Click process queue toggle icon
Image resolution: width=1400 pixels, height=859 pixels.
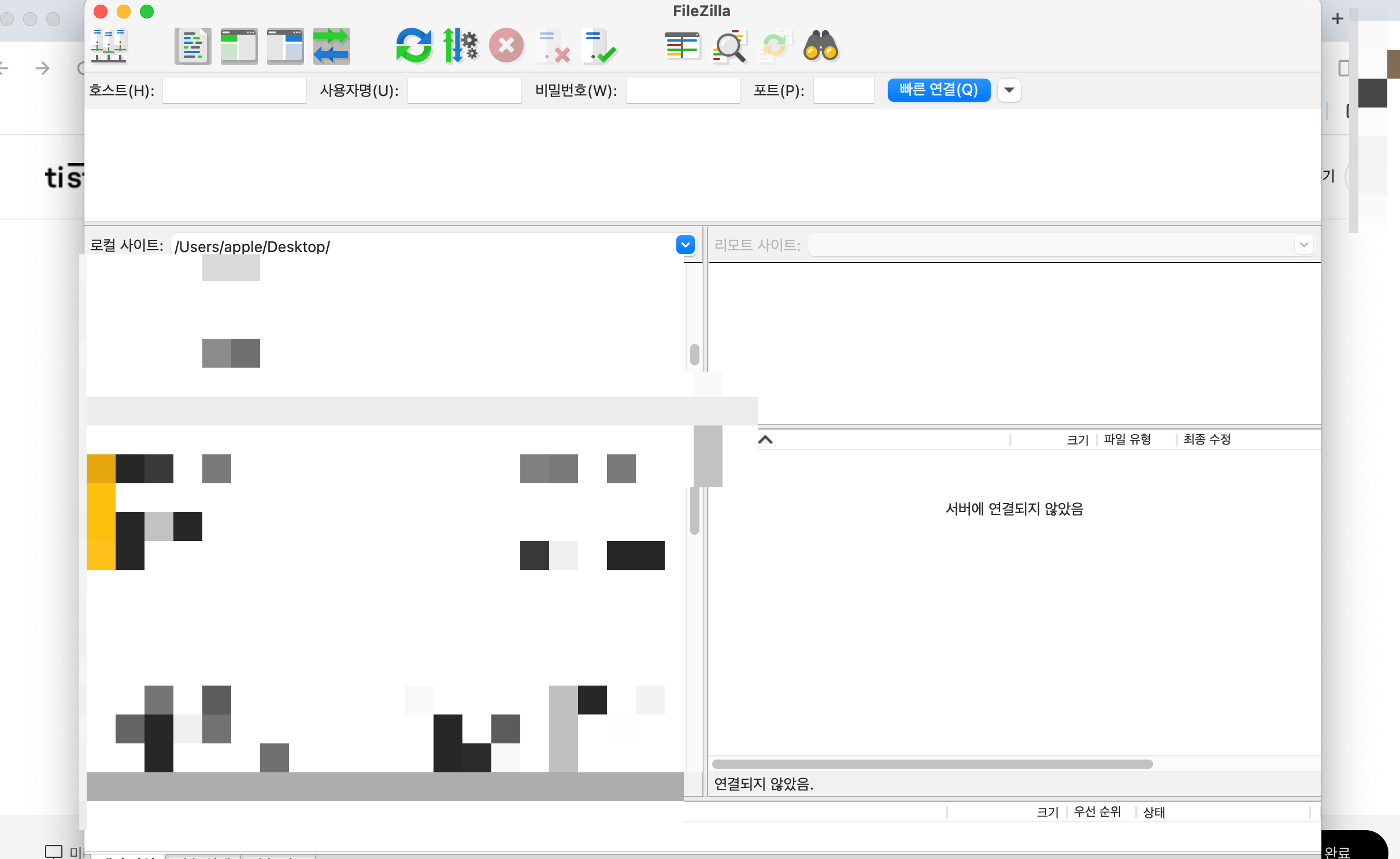[x=460, y=45]
